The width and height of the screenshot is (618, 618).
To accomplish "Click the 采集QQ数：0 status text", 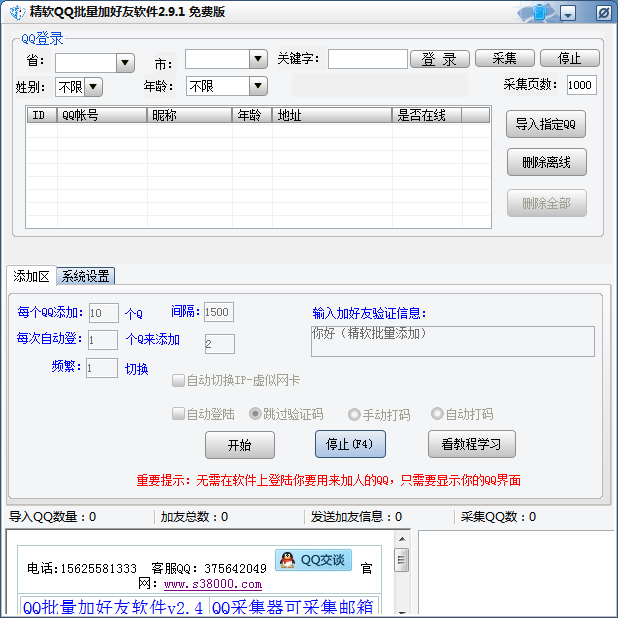I will (498, 517).
